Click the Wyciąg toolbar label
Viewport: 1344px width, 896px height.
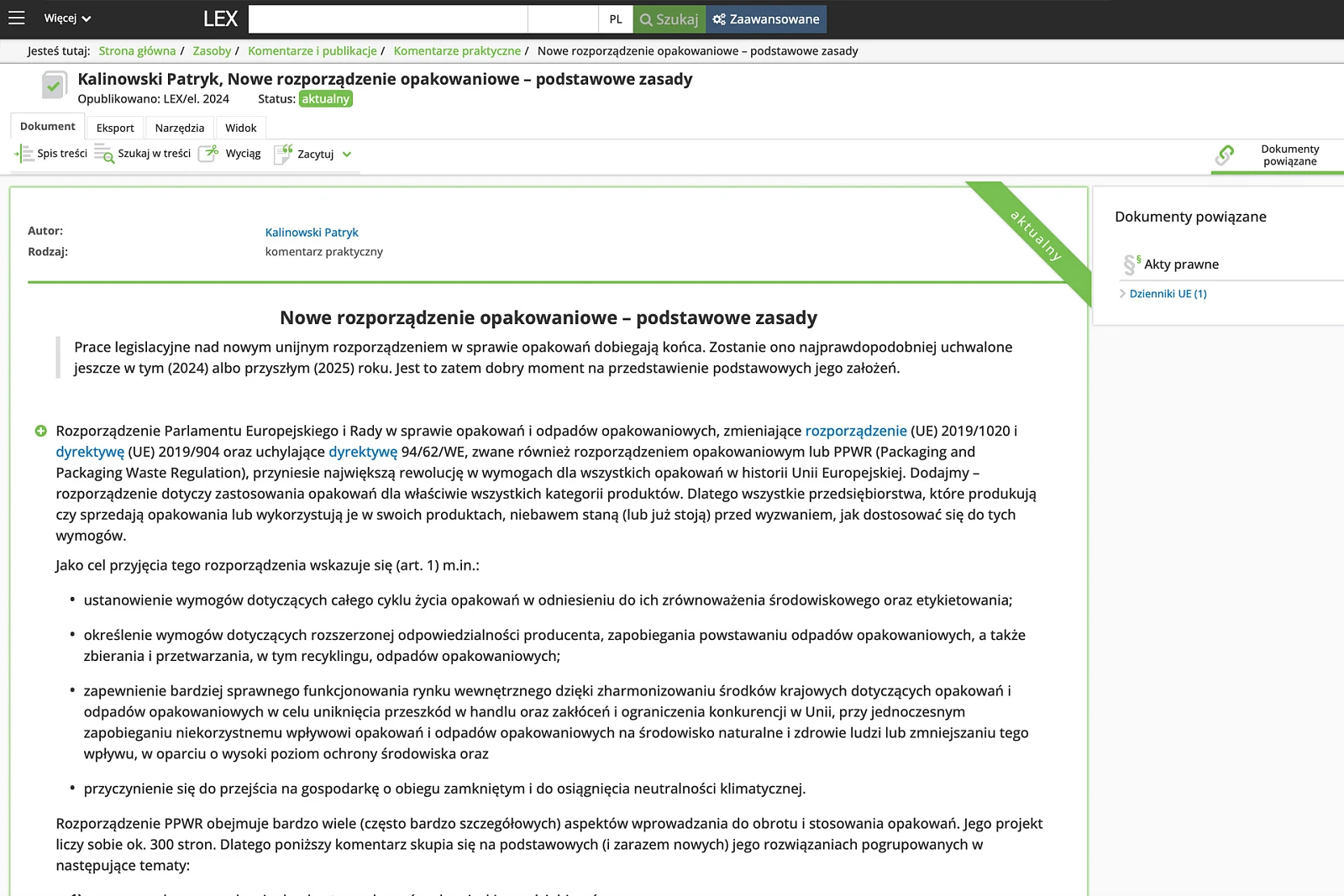(x=244, y=154)
